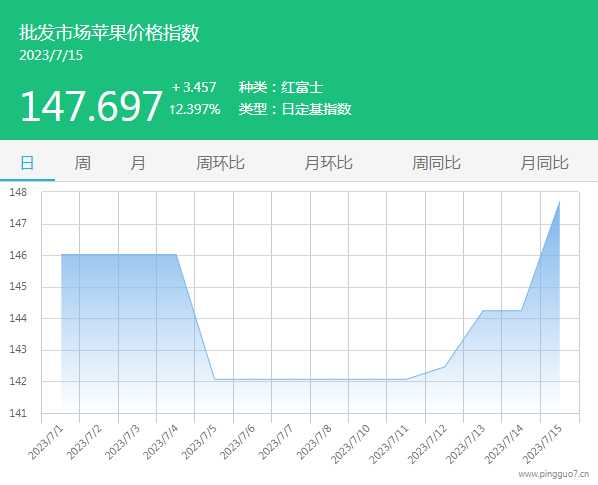
Task: Click the +3.457 change value
Action: 194,87
